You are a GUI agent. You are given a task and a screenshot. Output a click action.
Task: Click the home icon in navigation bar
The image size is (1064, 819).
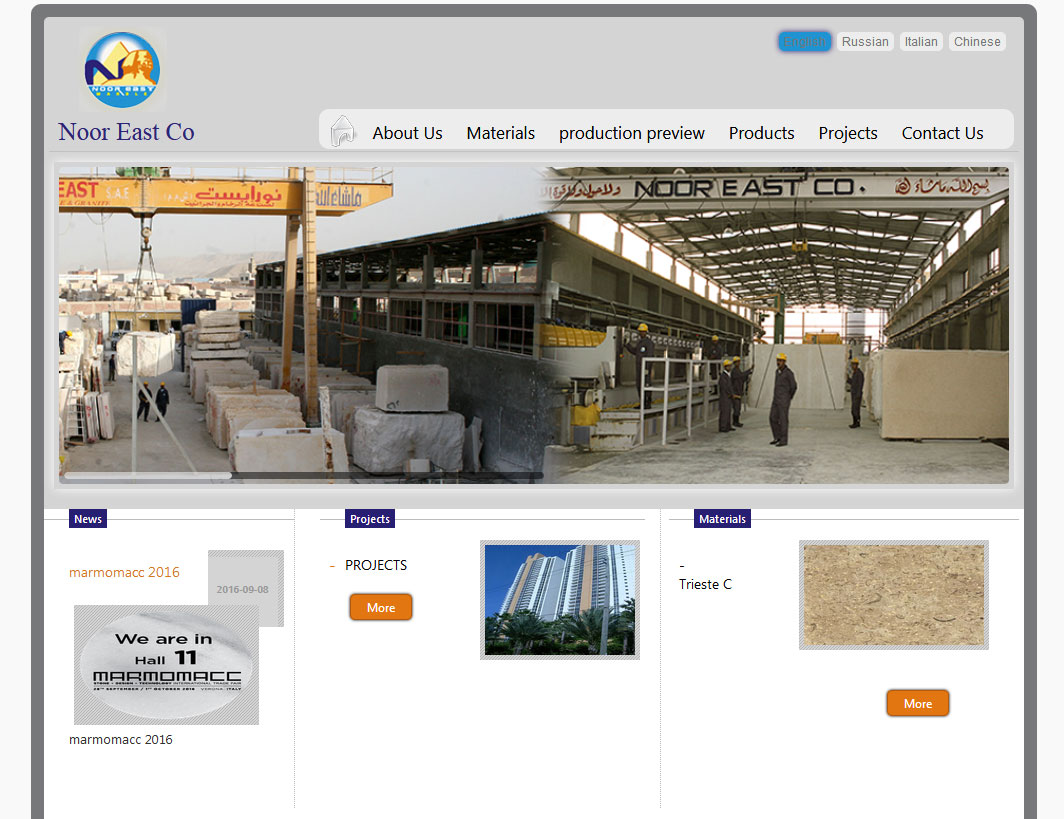point(343,131)
